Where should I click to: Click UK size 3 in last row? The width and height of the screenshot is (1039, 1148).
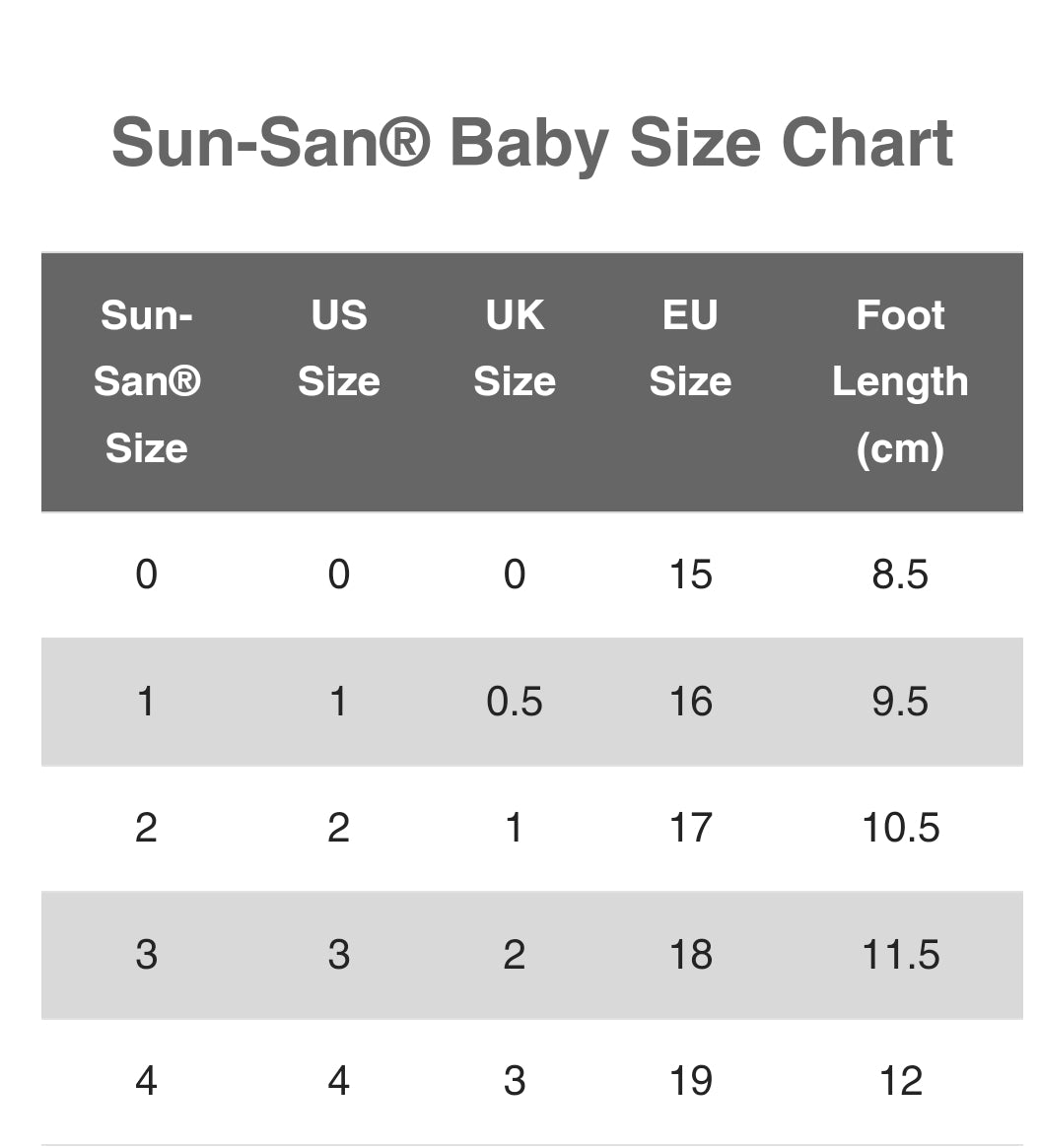click(514, 1081)
